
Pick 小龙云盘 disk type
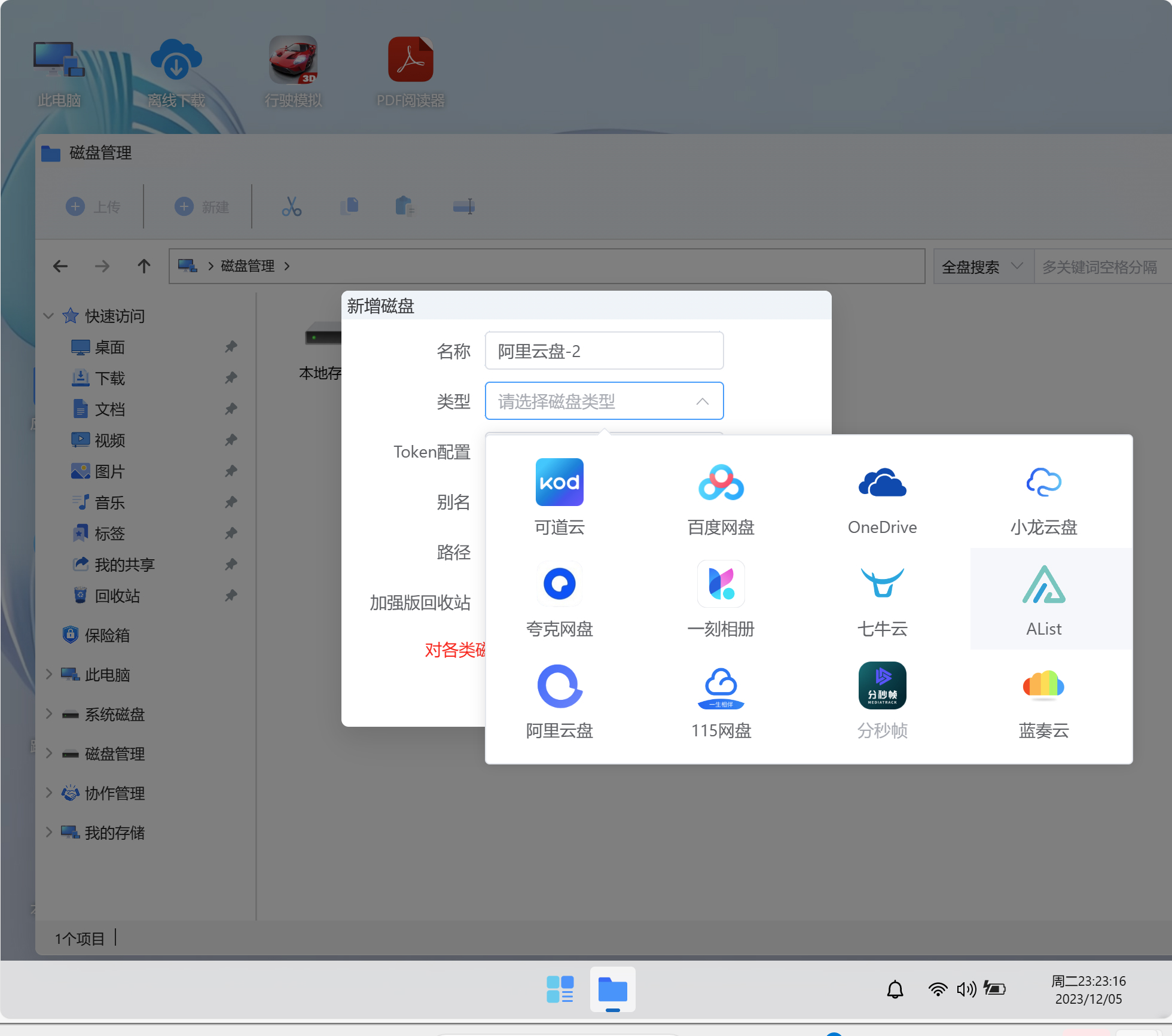point(1043,497)
